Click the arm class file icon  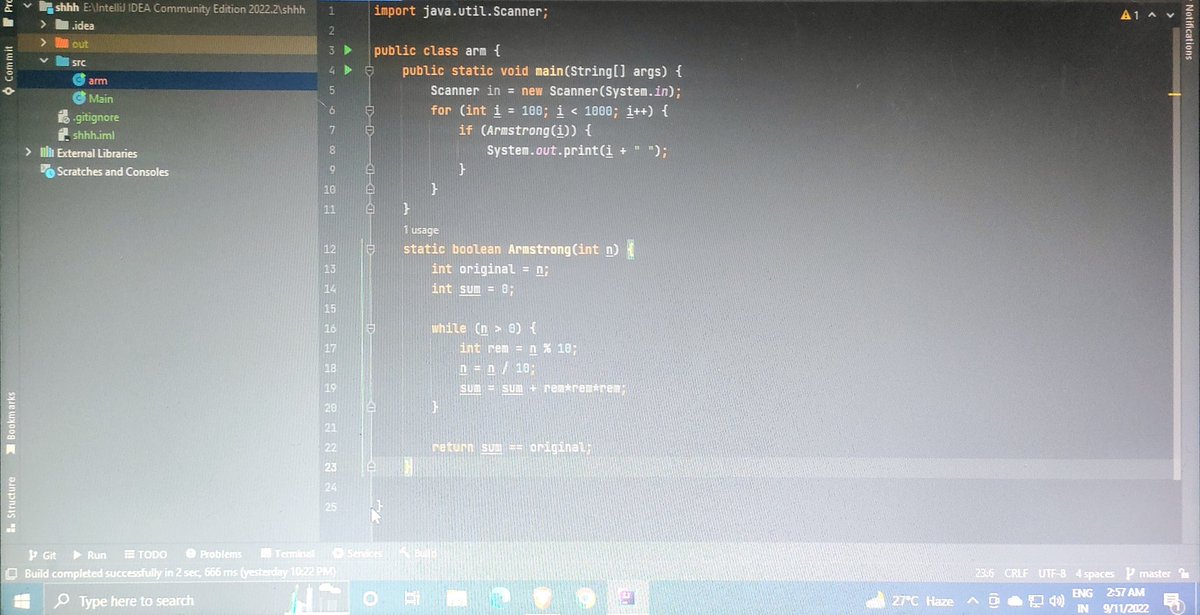(79, 80)
